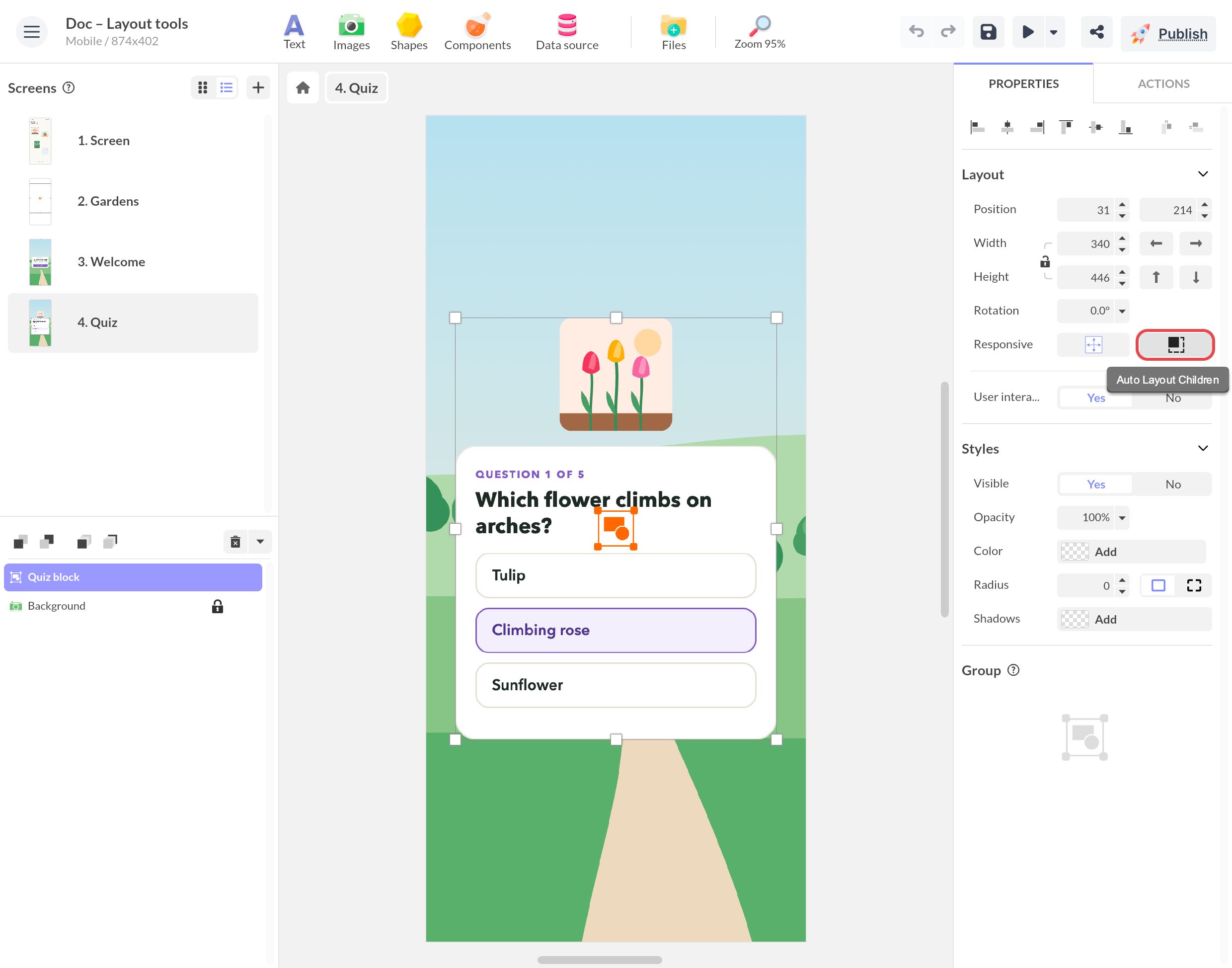Undo the last action
The image size is (1232, 968).
(916, 32)
